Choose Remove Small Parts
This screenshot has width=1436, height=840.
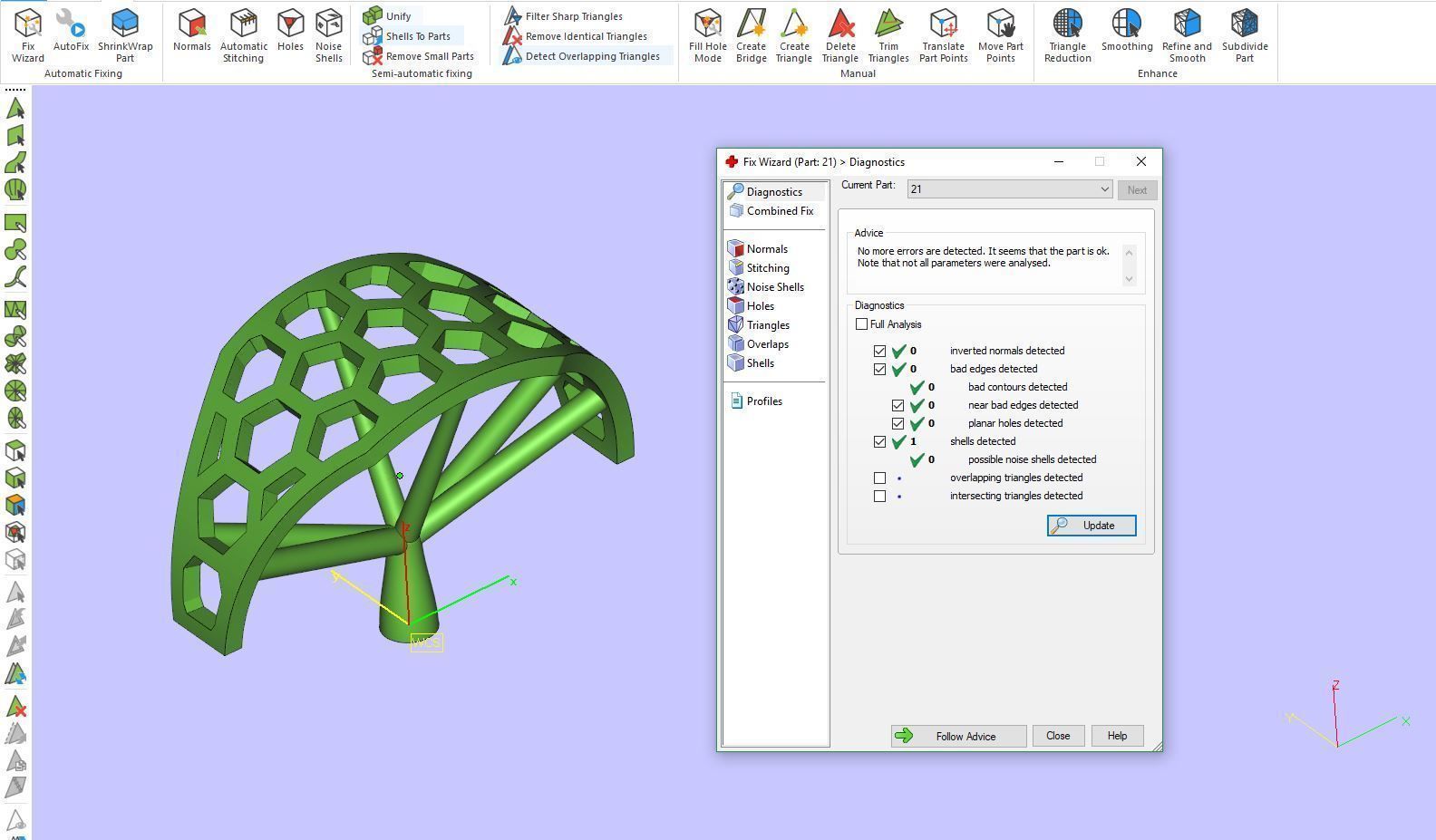[x=419, y=56]
